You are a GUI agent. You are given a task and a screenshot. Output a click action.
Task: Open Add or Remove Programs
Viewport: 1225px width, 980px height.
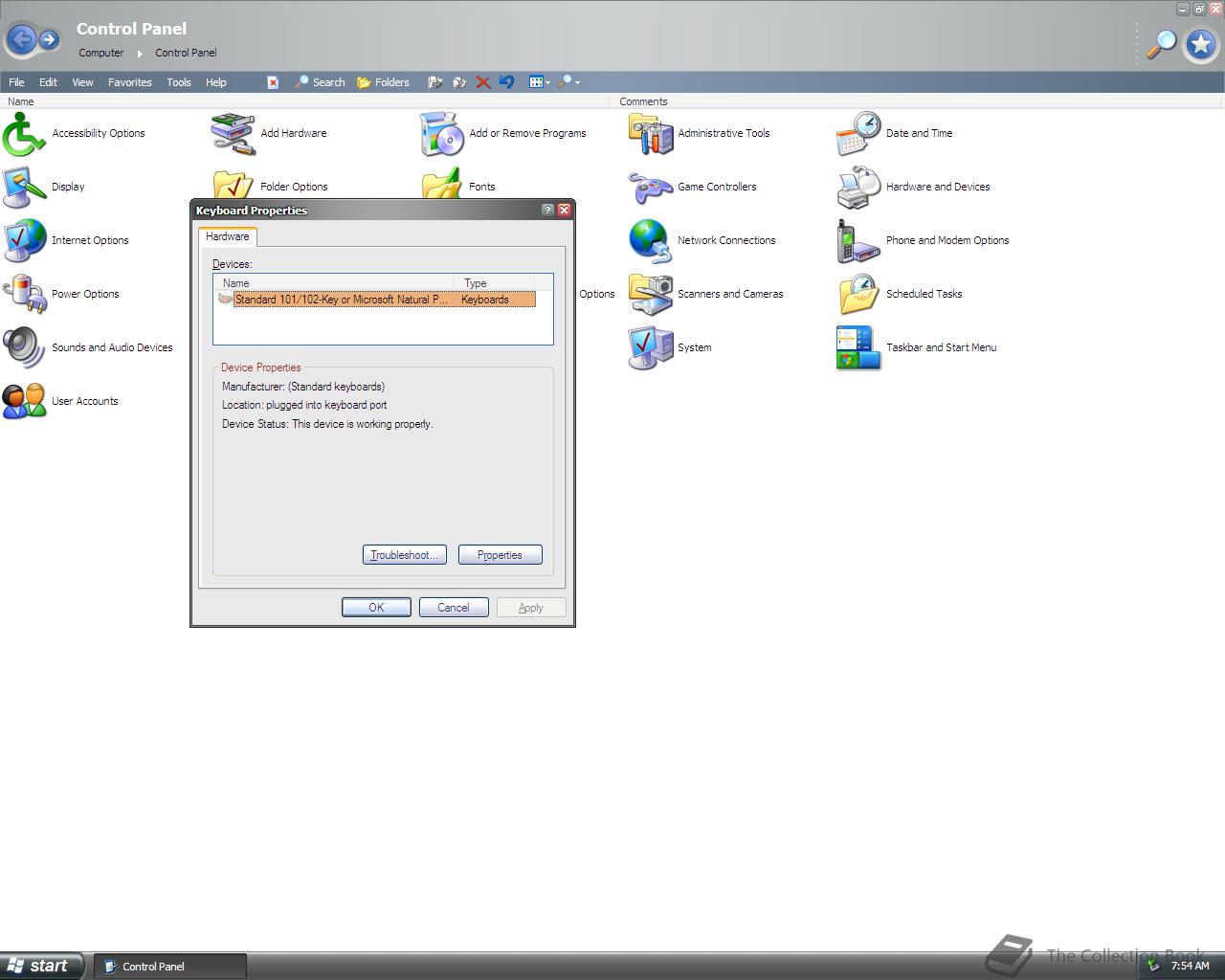[x=503, y=134]
